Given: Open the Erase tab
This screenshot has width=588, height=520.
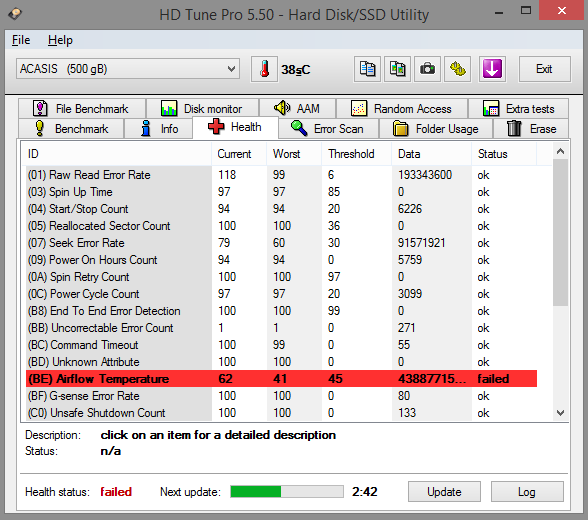Looking at the screenshot, I should pos(531,129).
